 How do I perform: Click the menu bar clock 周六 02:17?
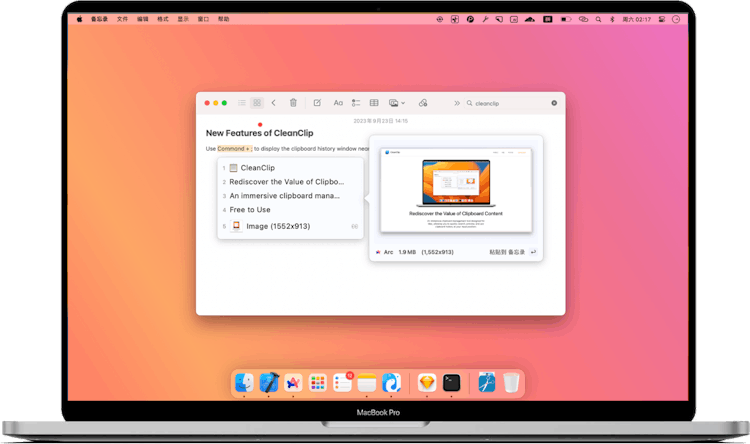click(x=637, y=20)
